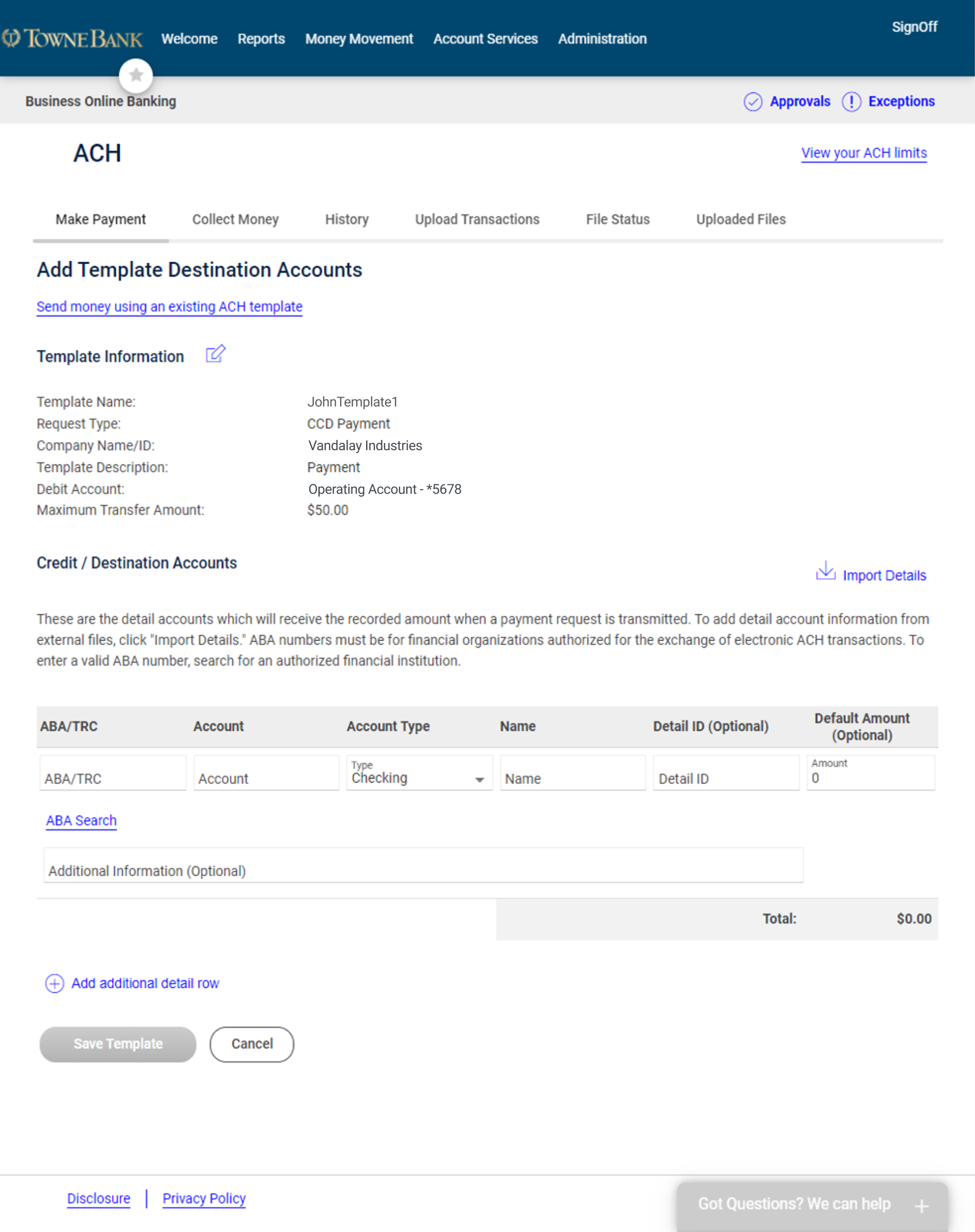
Task: Open the Administration menu
Action: pyautogui.click(x=602, y=39)
